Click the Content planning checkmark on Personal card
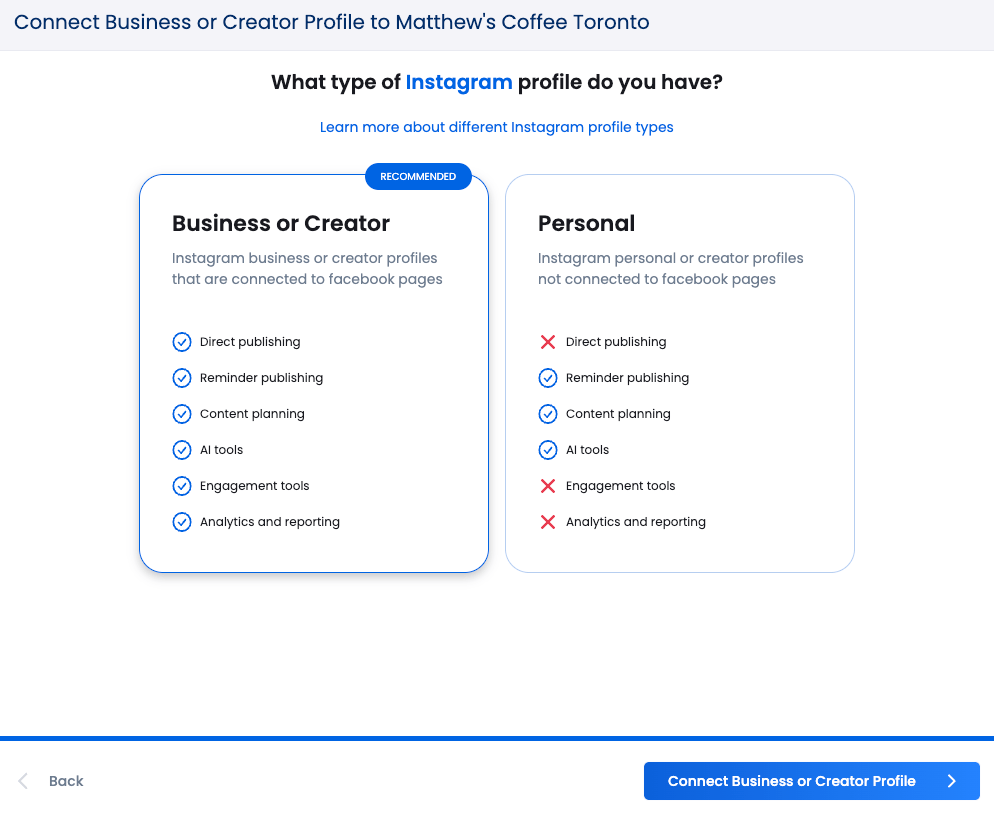994x821 pixels. (548, 413)
